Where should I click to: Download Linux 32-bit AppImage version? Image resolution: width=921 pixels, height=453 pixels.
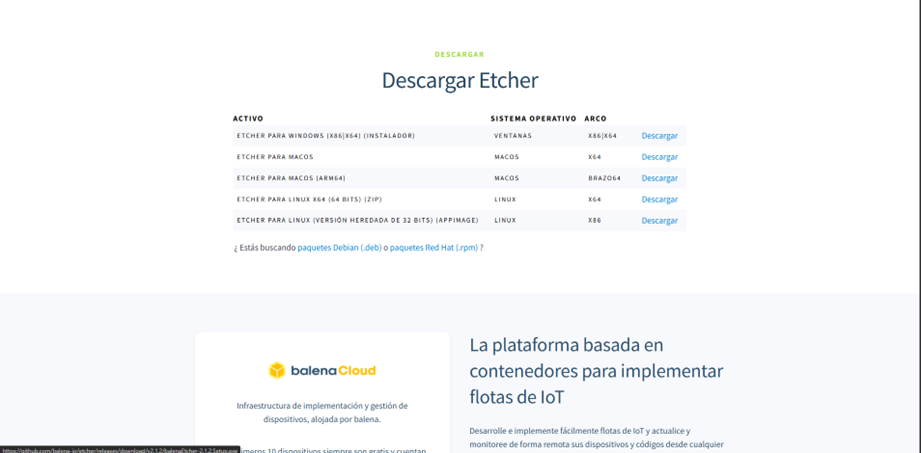tap(659, 220)
